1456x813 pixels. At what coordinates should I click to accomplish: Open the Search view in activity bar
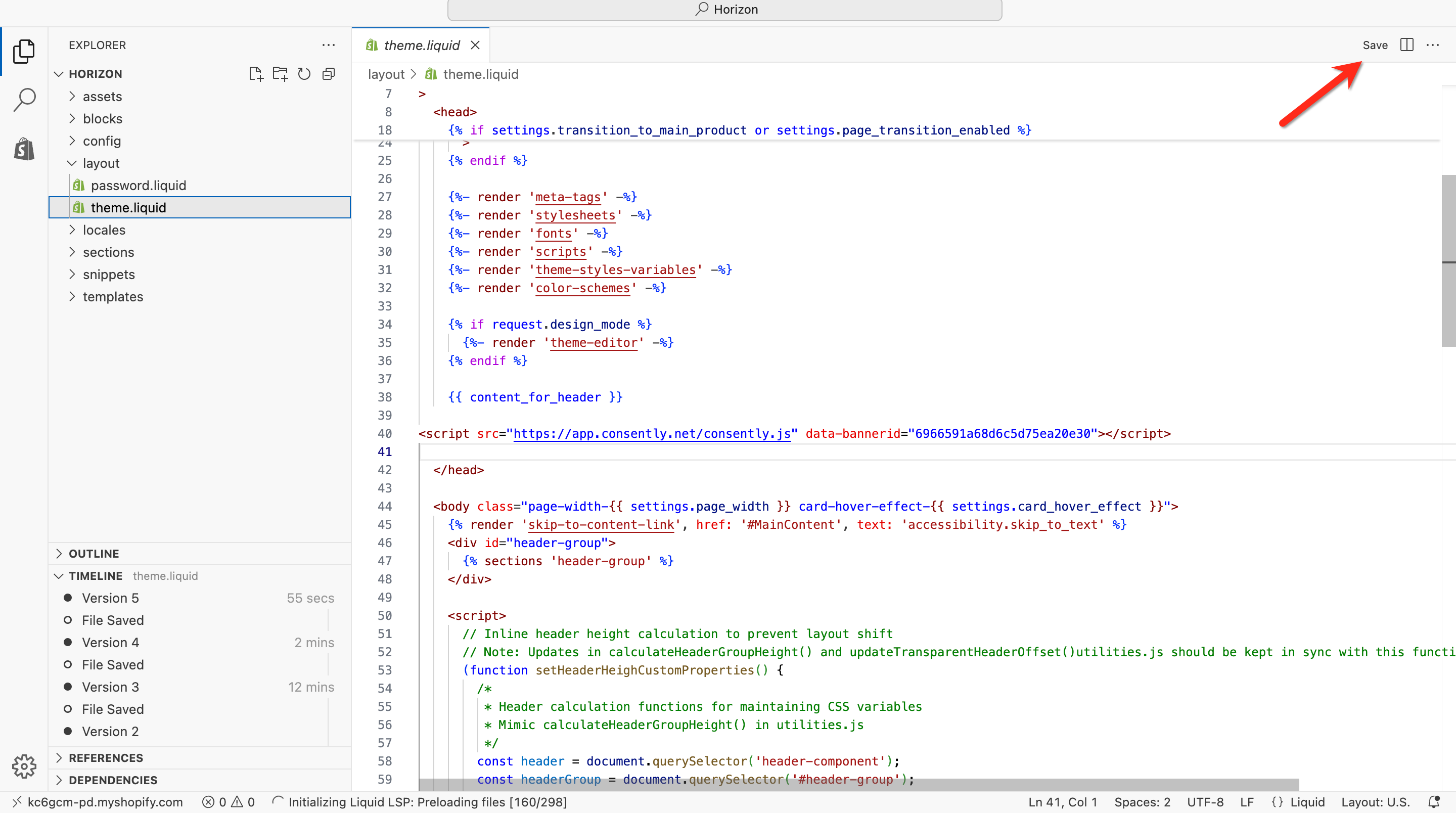point(24,100)
